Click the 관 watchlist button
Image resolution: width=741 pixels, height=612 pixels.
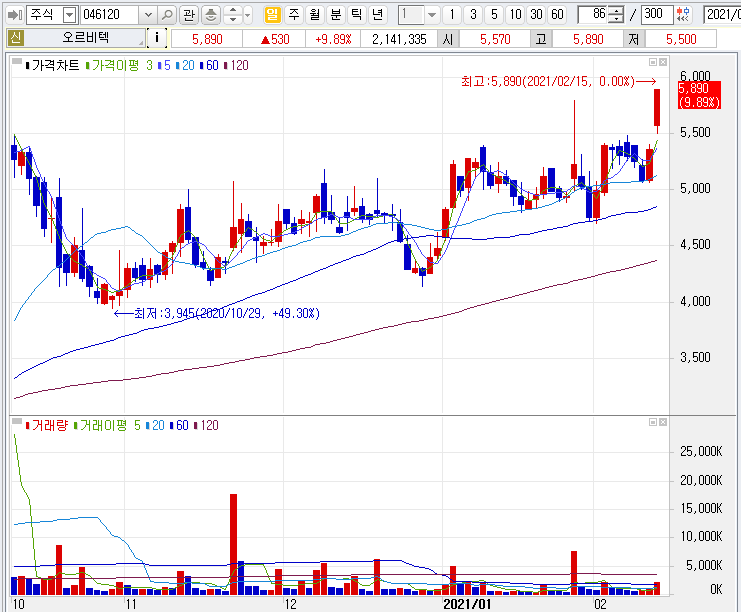click(189, 15)
